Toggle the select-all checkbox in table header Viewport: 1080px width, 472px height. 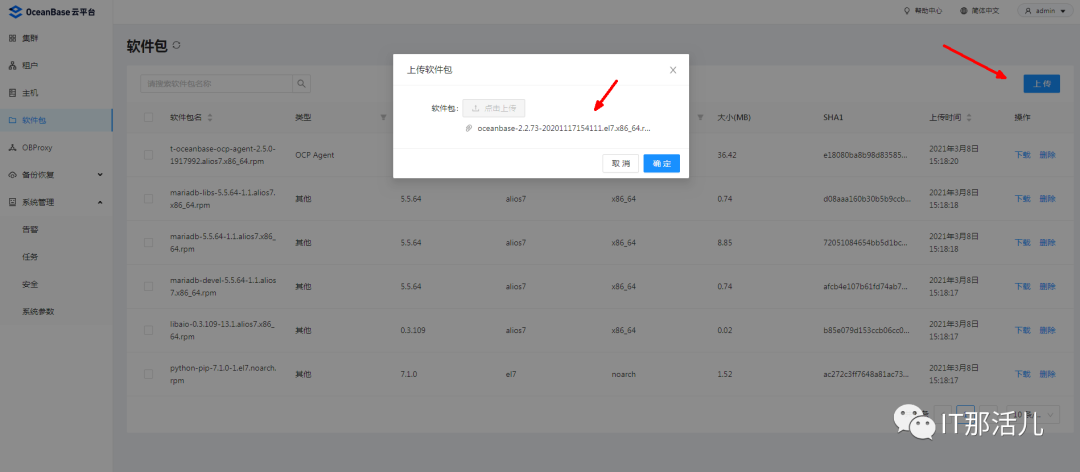[x=149, y=118]
